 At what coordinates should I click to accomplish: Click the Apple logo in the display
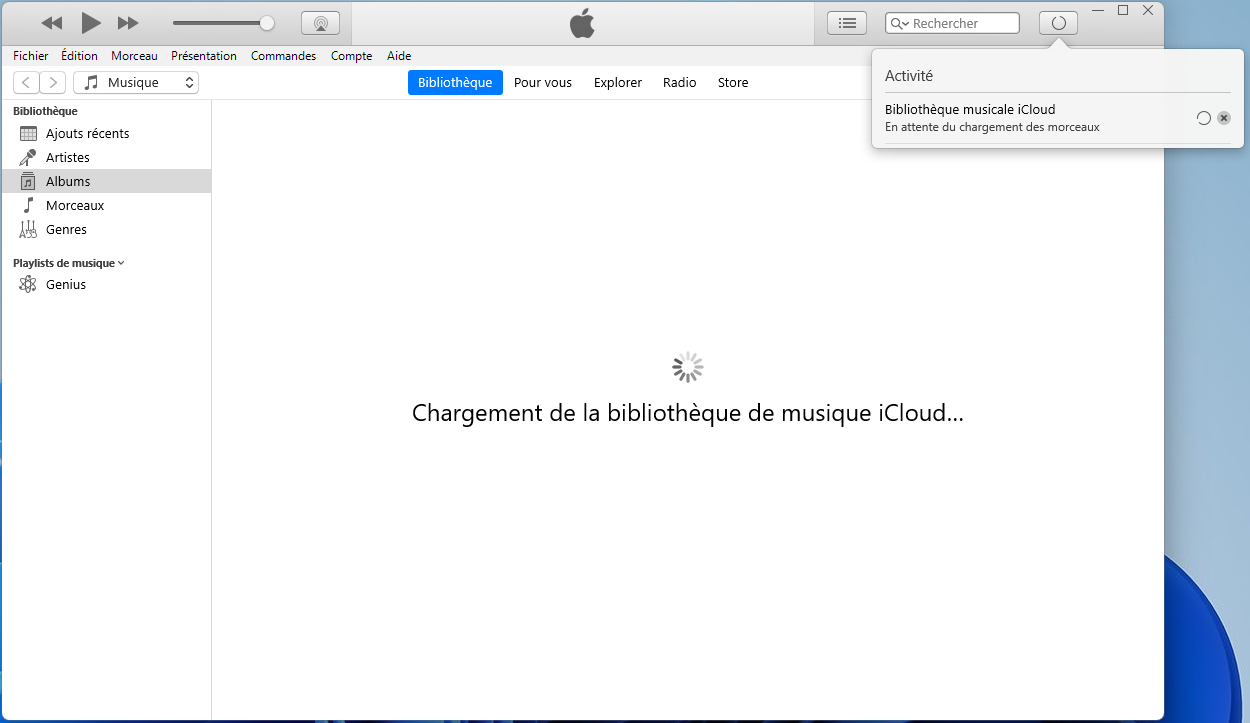point(583,23)
